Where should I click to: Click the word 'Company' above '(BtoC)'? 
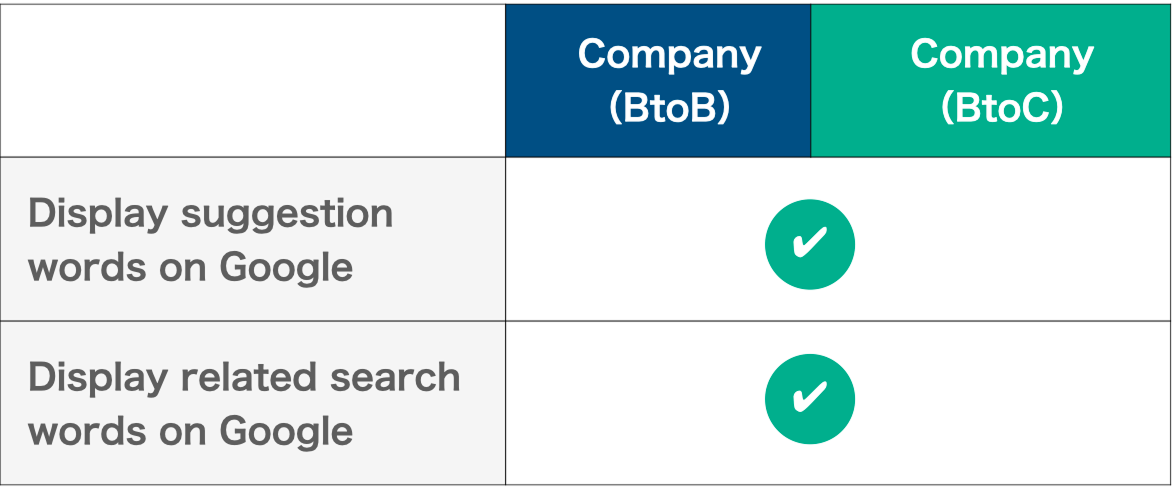point(1001,54)
